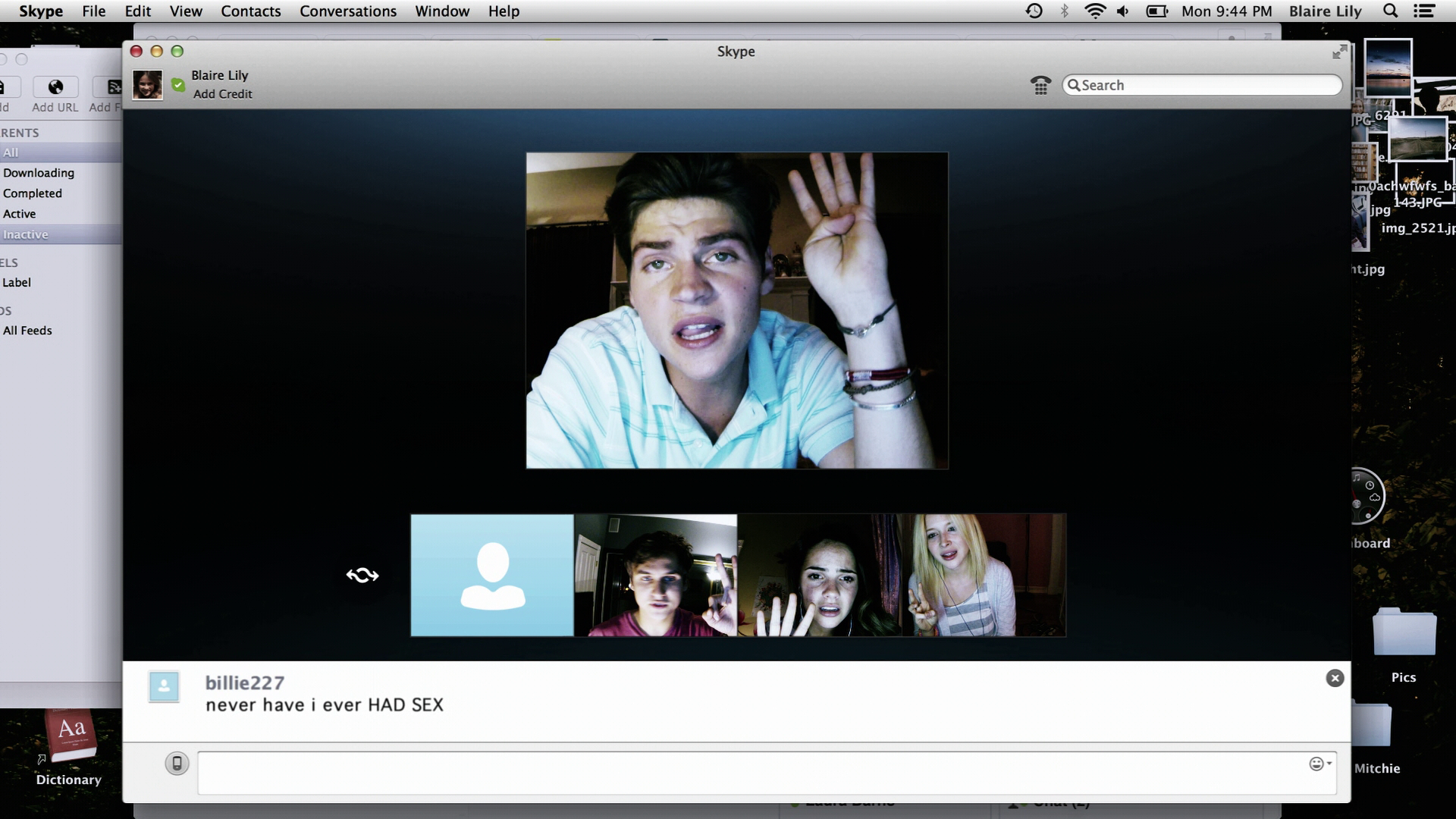Open the Blaire Lily user menu
The width and height of the screenshot is (1456, 819).
(x=1325, y=11)
